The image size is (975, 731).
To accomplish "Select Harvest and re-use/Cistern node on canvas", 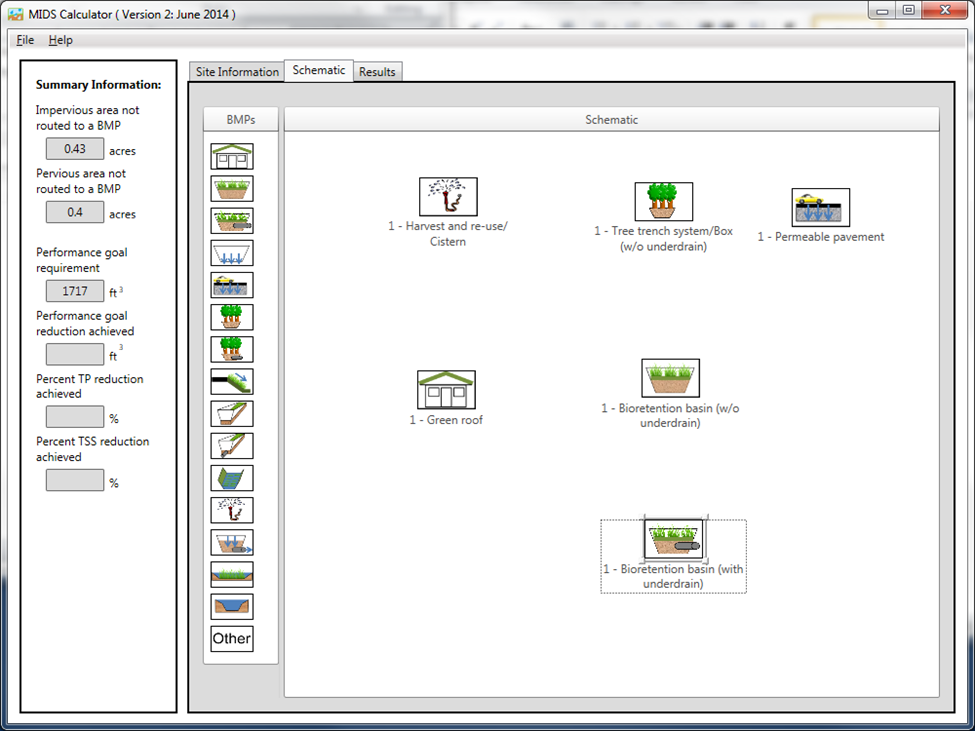I will click(448, 197).
